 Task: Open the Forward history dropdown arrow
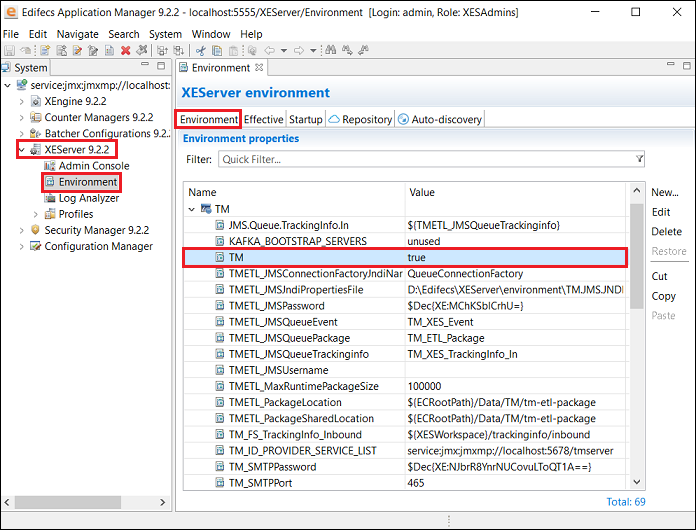click(x=313, y=51)
